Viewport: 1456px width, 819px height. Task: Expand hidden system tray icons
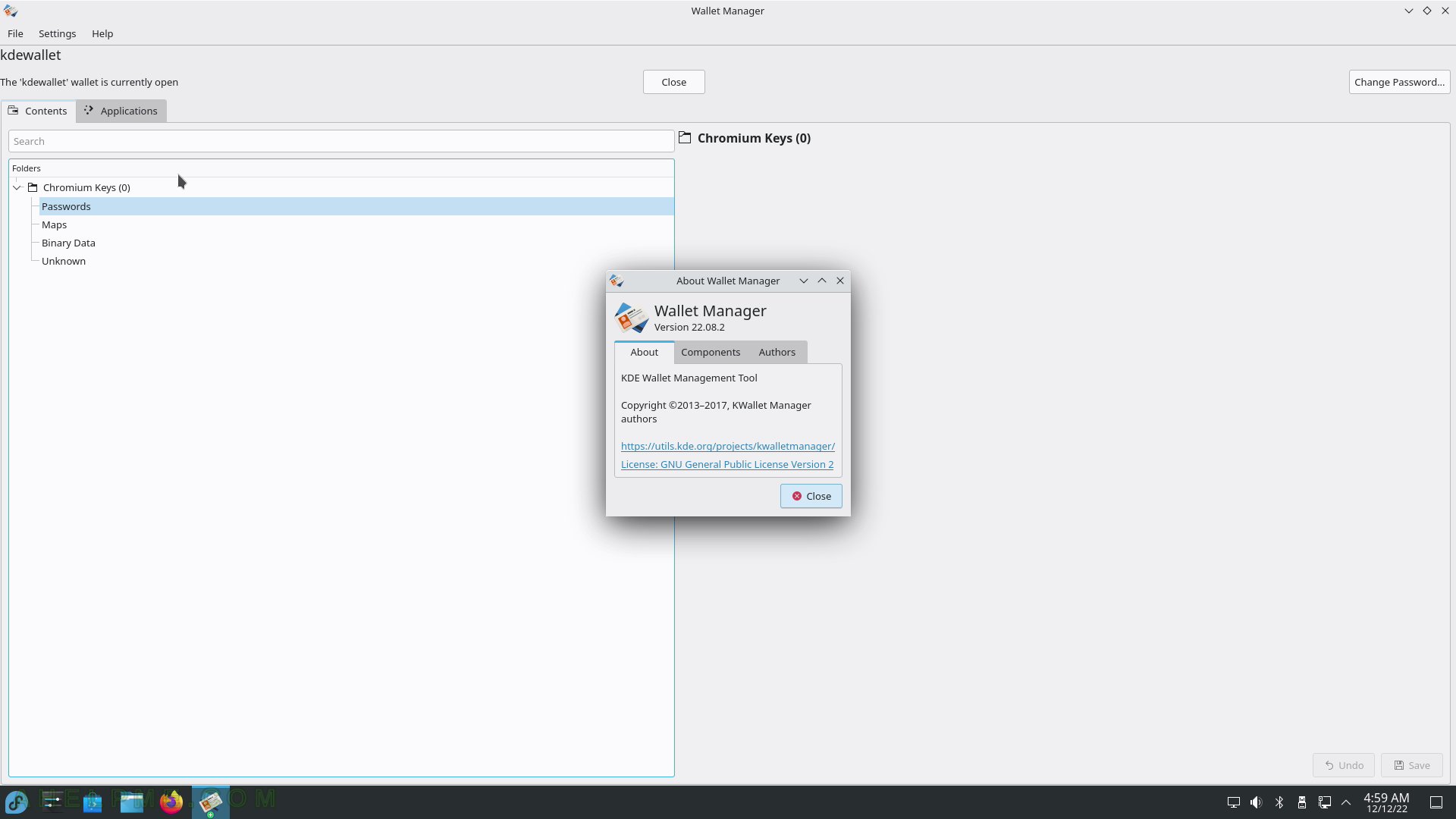click(x=1347, y=802)
